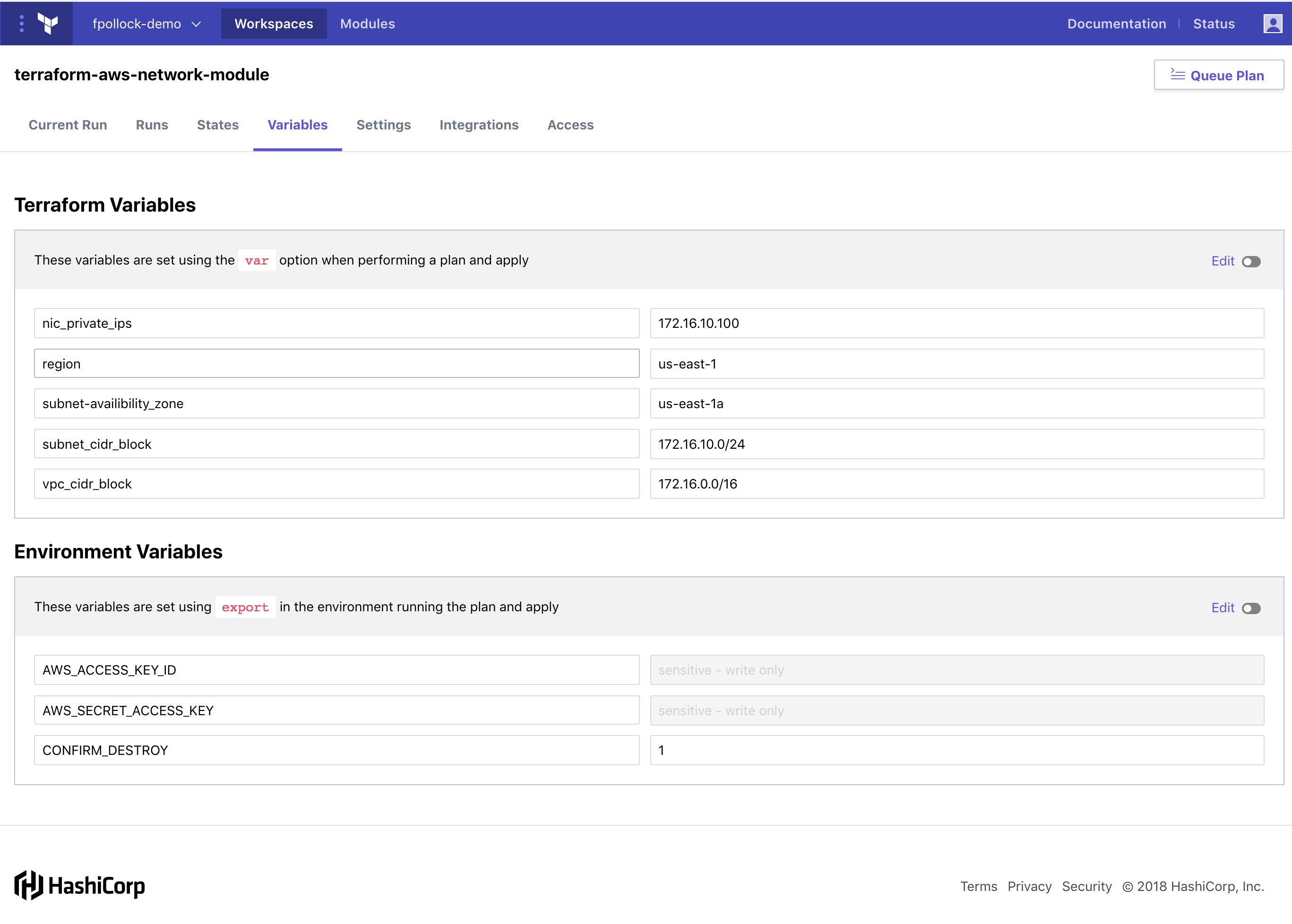Click the vpc_cidr_block value field
1292x924 pixels.
(x=956, y=484)
